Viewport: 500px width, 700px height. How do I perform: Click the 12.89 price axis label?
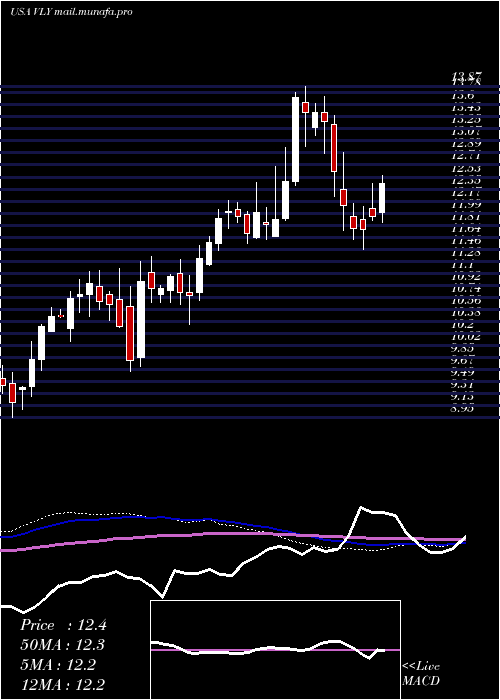[465, 144]
